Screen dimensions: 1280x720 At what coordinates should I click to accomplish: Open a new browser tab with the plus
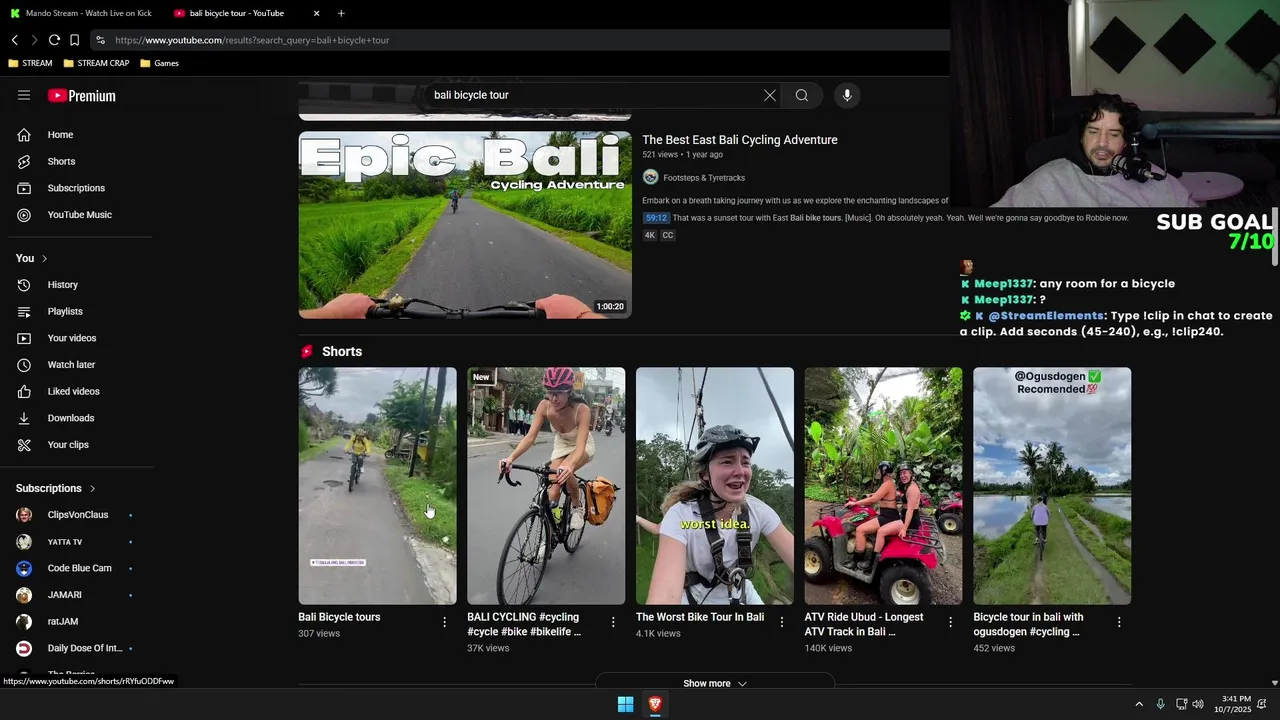341,13
